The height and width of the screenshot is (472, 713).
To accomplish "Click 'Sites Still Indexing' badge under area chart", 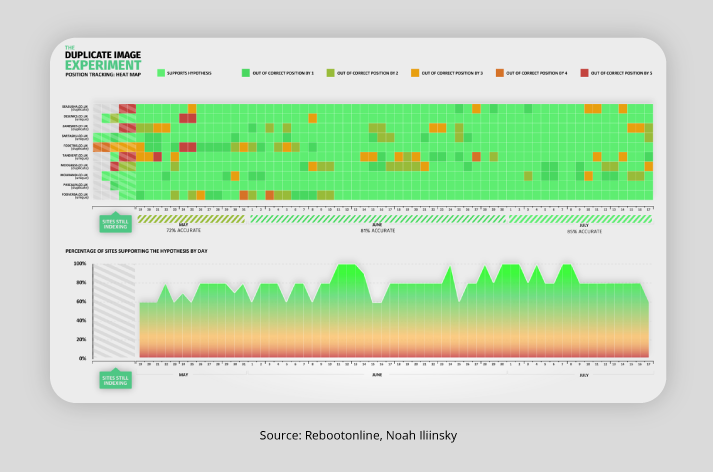I will (115, 379).
